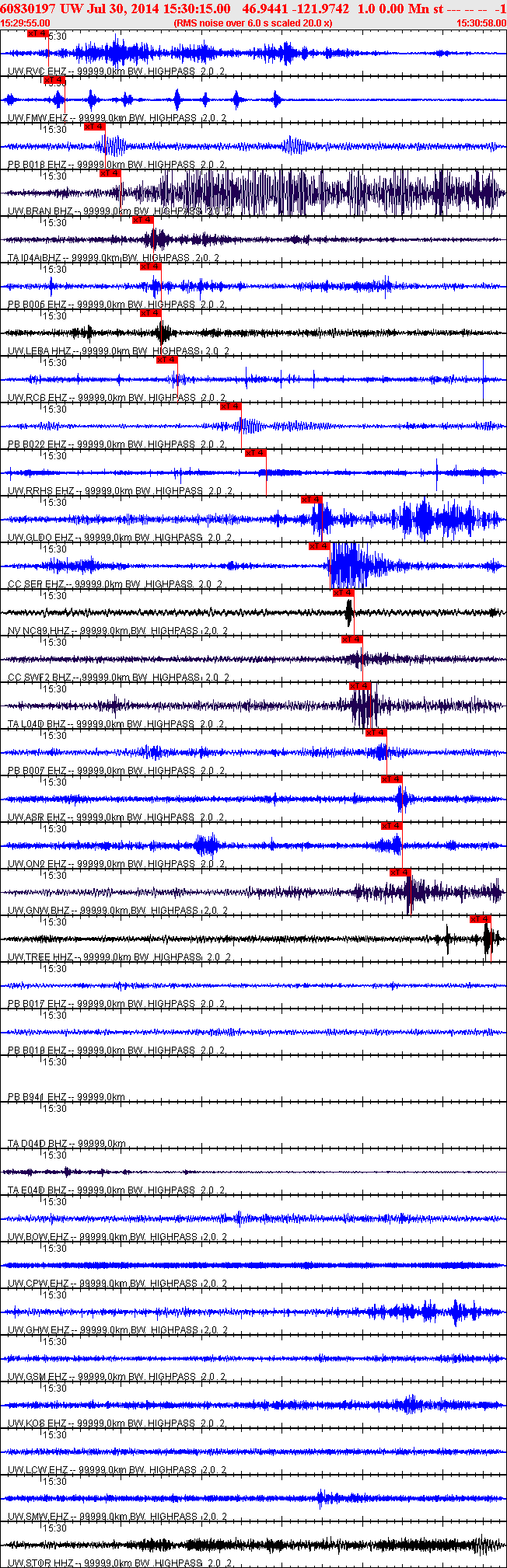Click the PB.B022 EHZ station label
507x1568 pixels.
point(37,444)
